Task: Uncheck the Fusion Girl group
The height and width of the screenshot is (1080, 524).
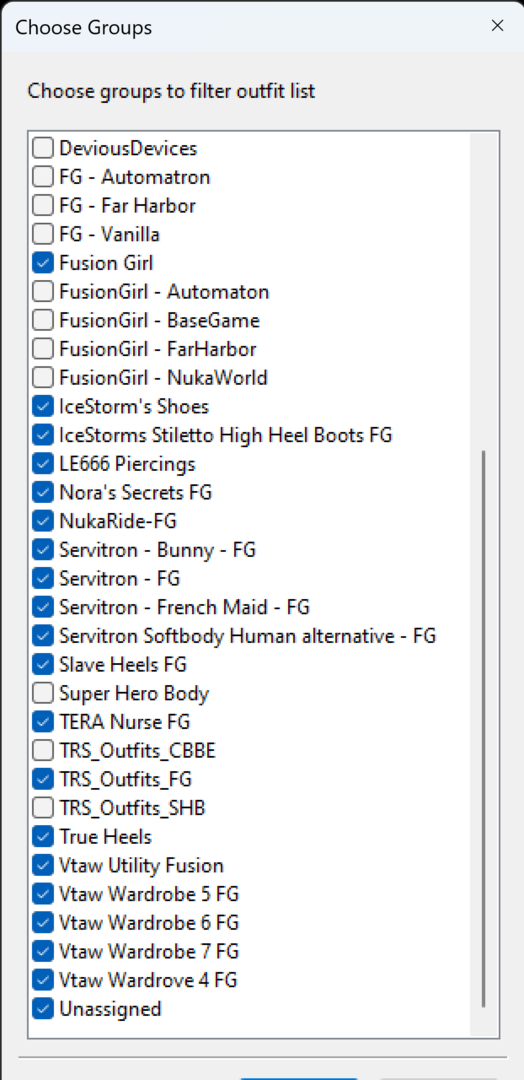Action: tap(43, 263)
